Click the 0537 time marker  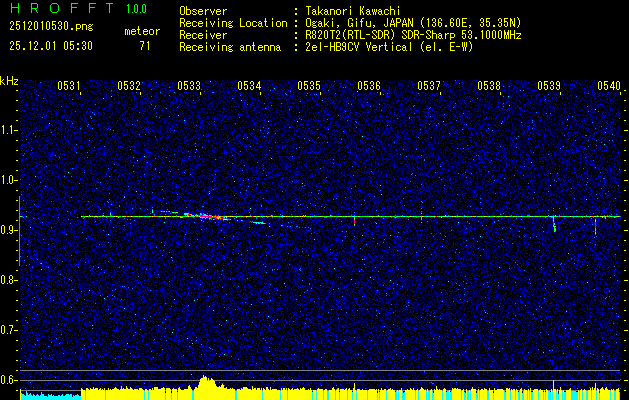[x=429, y=85]
